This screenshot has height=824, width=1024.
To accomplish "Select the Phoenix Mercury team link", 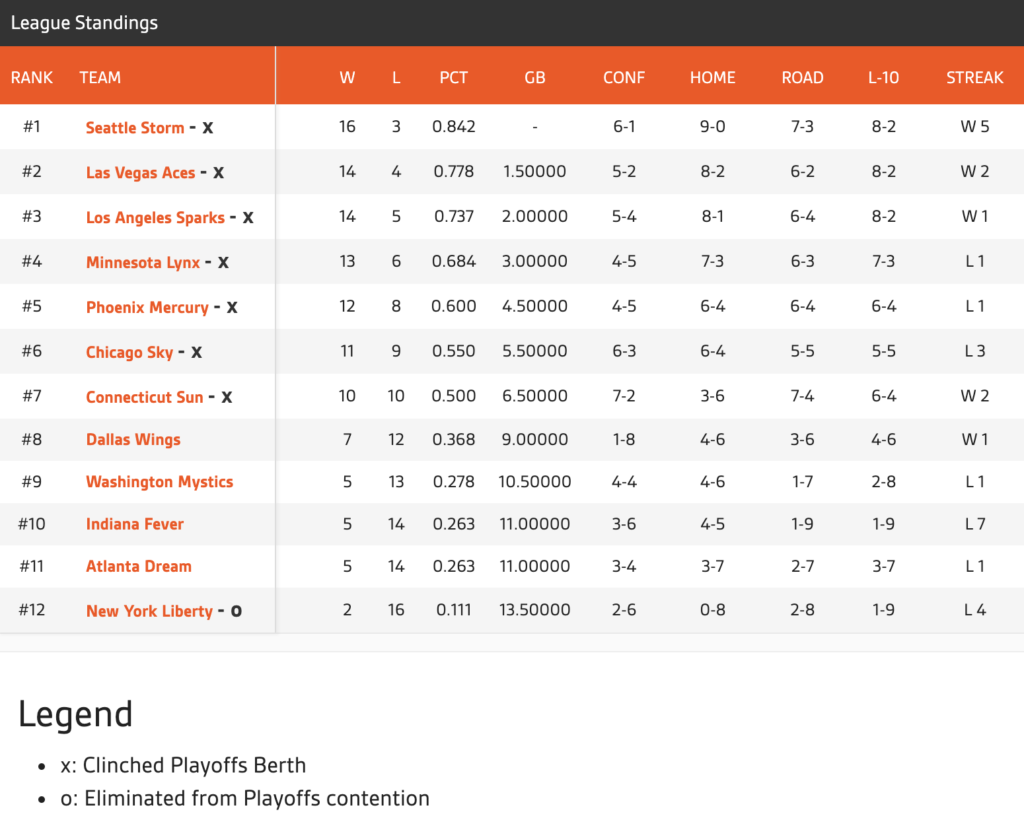I will [x=148, y=307].
